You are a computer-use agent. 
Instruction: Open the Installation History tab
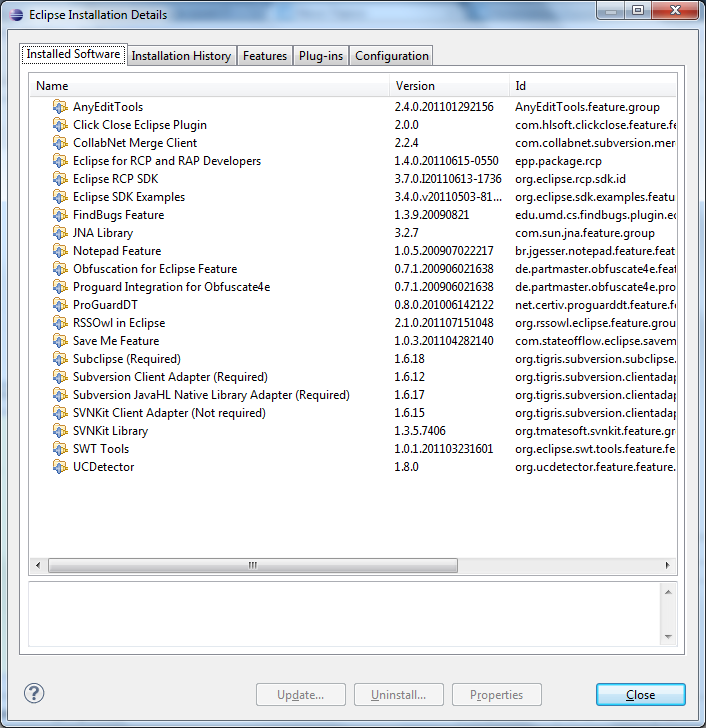pyautogui.click(x=181, y=56)
